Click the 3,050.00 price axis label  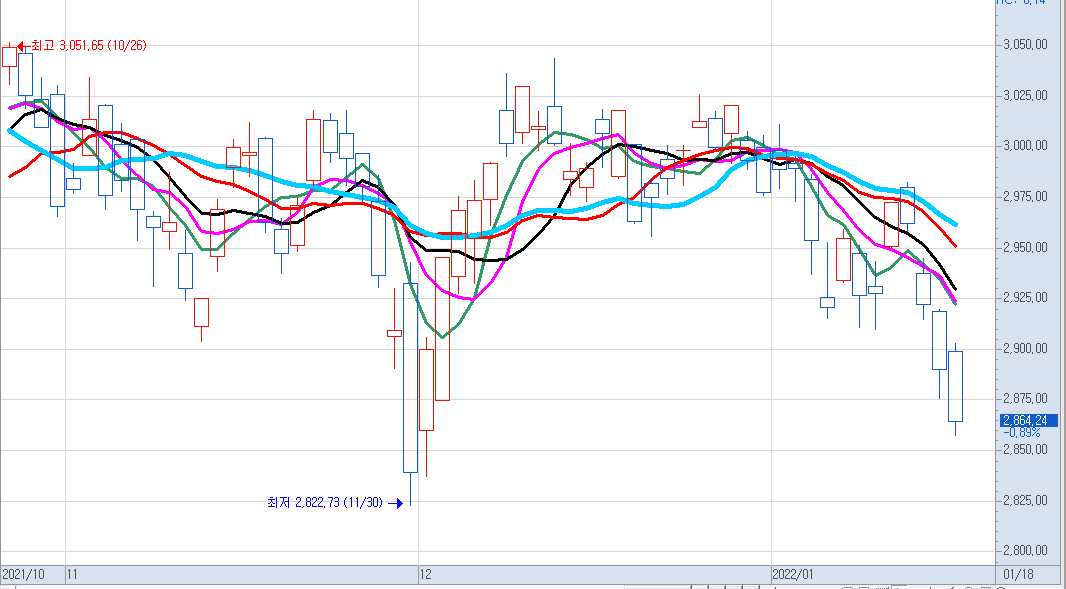[1025, 45]
